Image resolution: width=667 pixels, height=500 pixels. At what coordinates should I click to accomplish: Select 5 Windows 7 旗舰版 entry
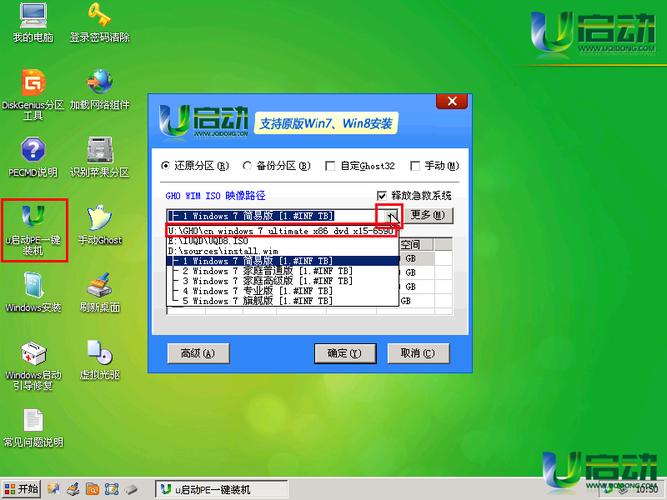point(282,301)
